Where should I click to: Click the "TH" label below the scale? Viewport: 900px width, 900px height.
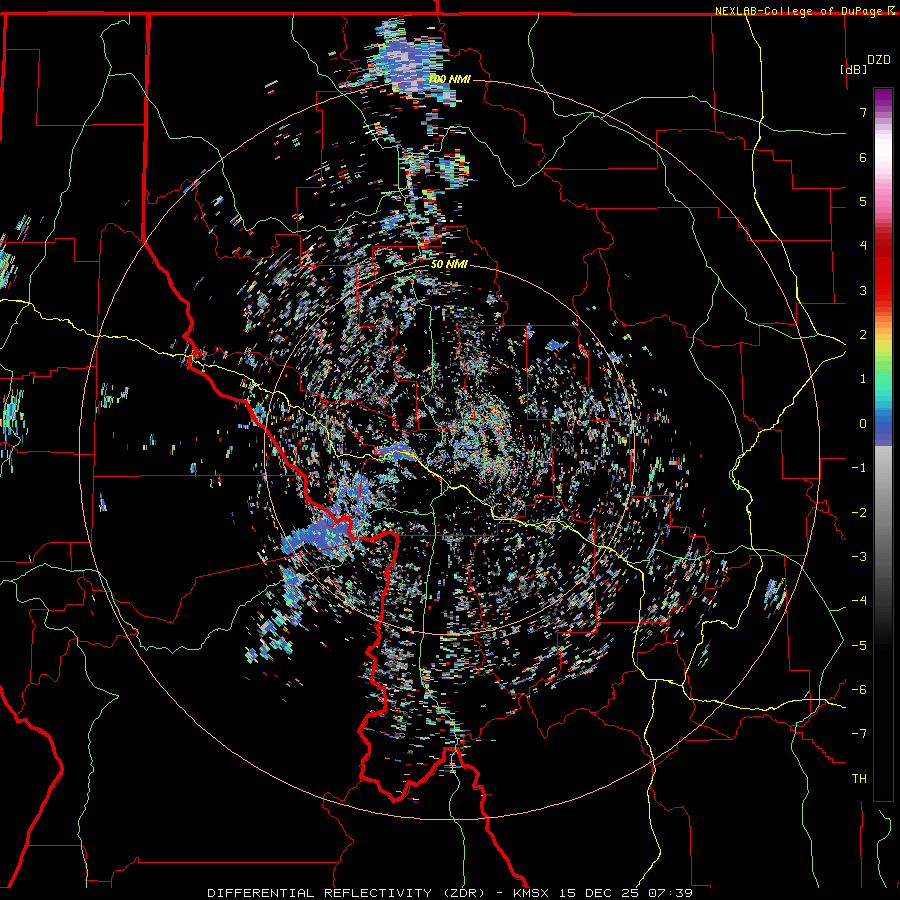(859, 779)
